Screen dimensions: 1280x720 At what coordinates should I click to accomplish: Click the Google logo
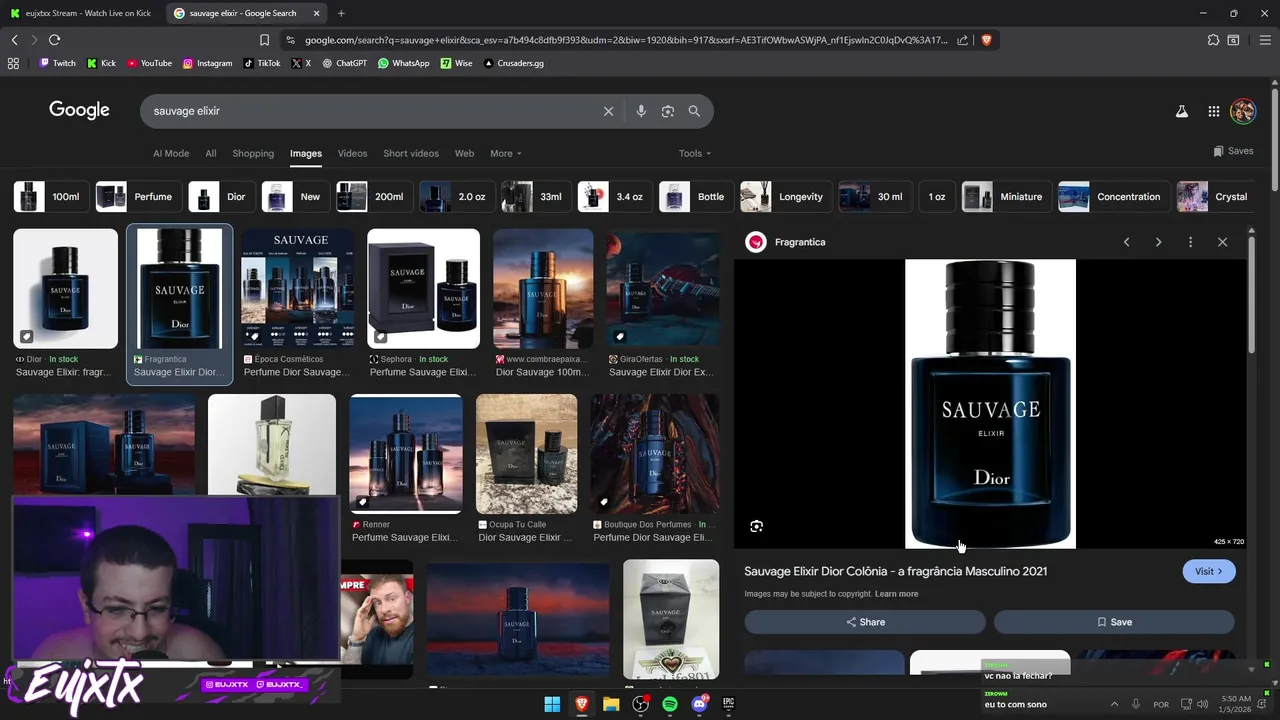(79, 110)
